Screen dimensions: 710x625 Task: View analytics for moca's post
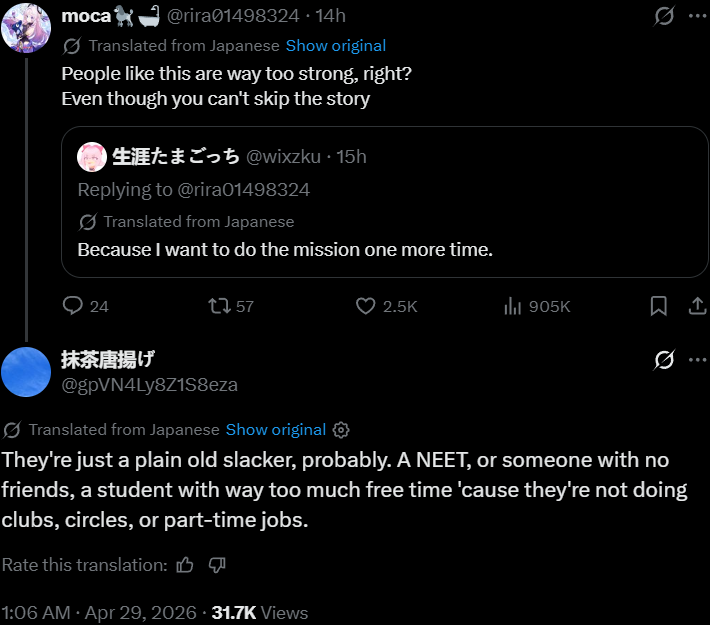(x=513, y=306)
